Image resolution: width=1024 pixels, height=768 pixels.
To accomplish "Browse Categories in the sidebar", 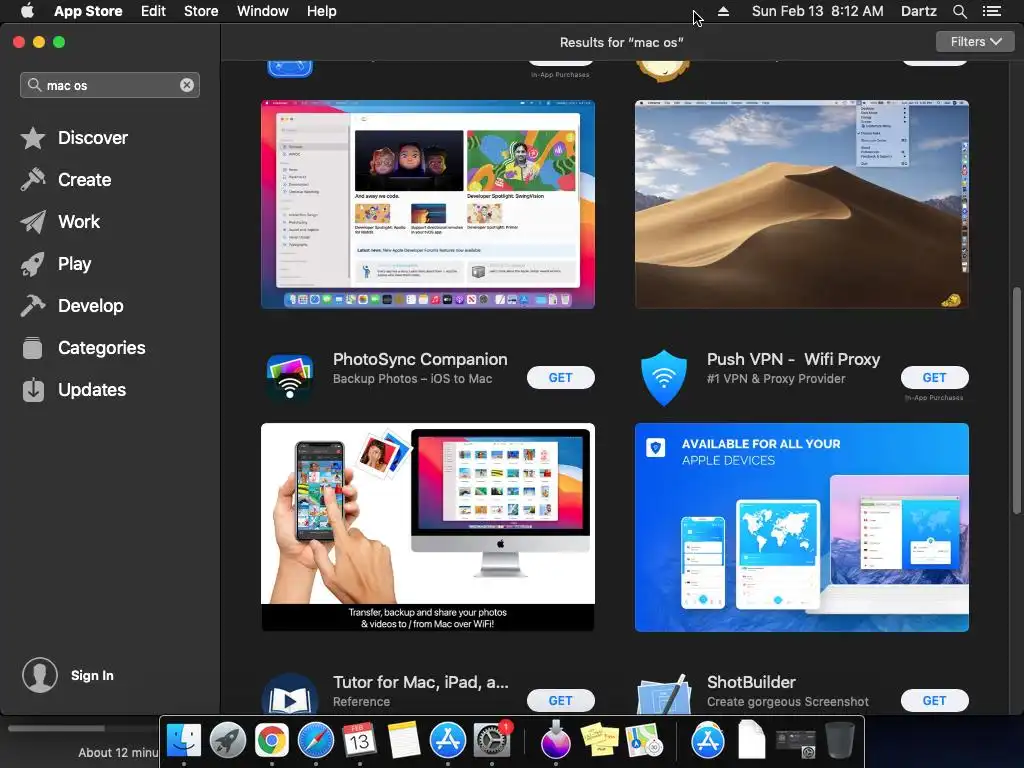I will 83,347.
